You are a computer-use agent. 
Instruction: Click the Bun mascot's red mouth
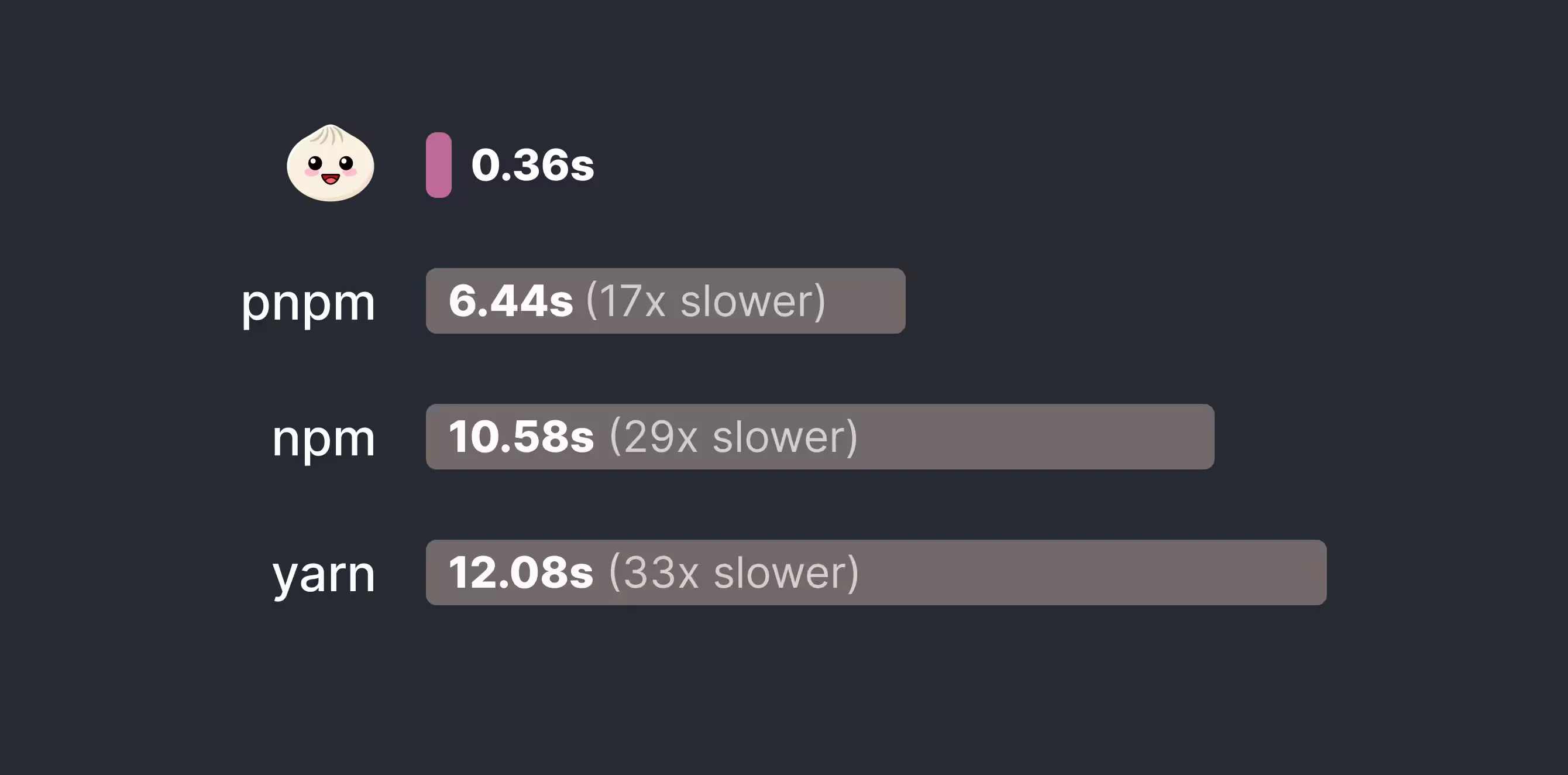(x=331, y=179)
